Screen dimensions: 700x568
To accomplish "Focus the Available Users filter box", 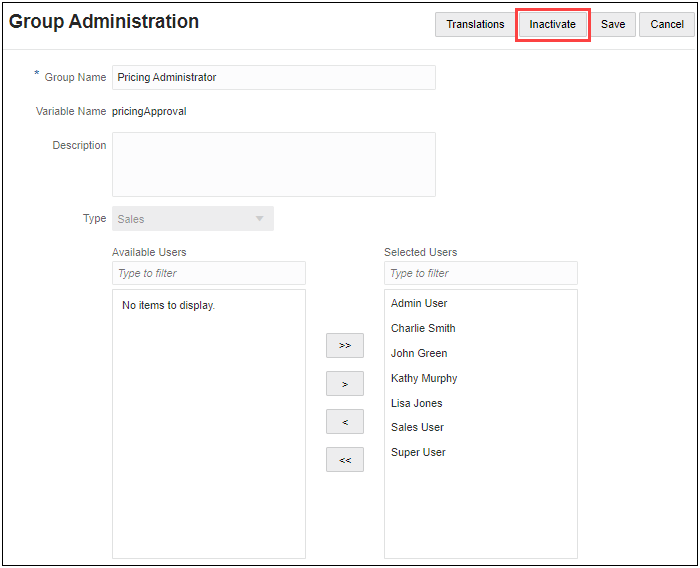I will 208,273.
